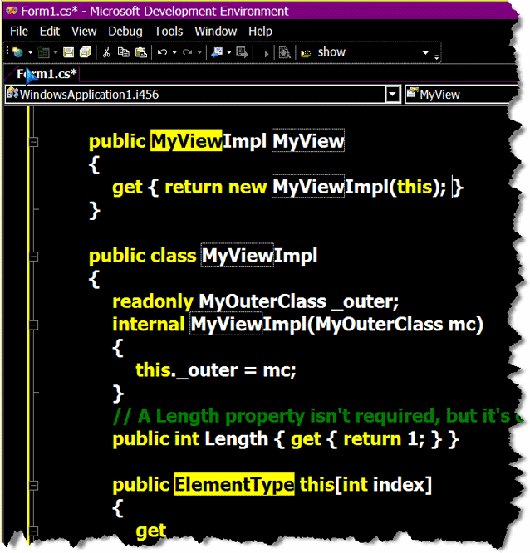Click the Copy icon in toolbar

(x=123, y=52)
